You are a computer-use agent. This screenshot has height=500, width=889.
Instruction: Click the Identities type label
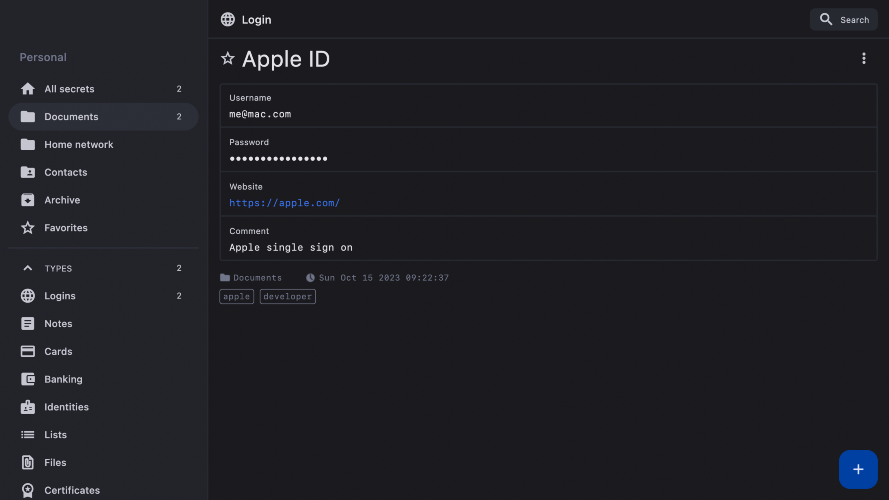66,407
